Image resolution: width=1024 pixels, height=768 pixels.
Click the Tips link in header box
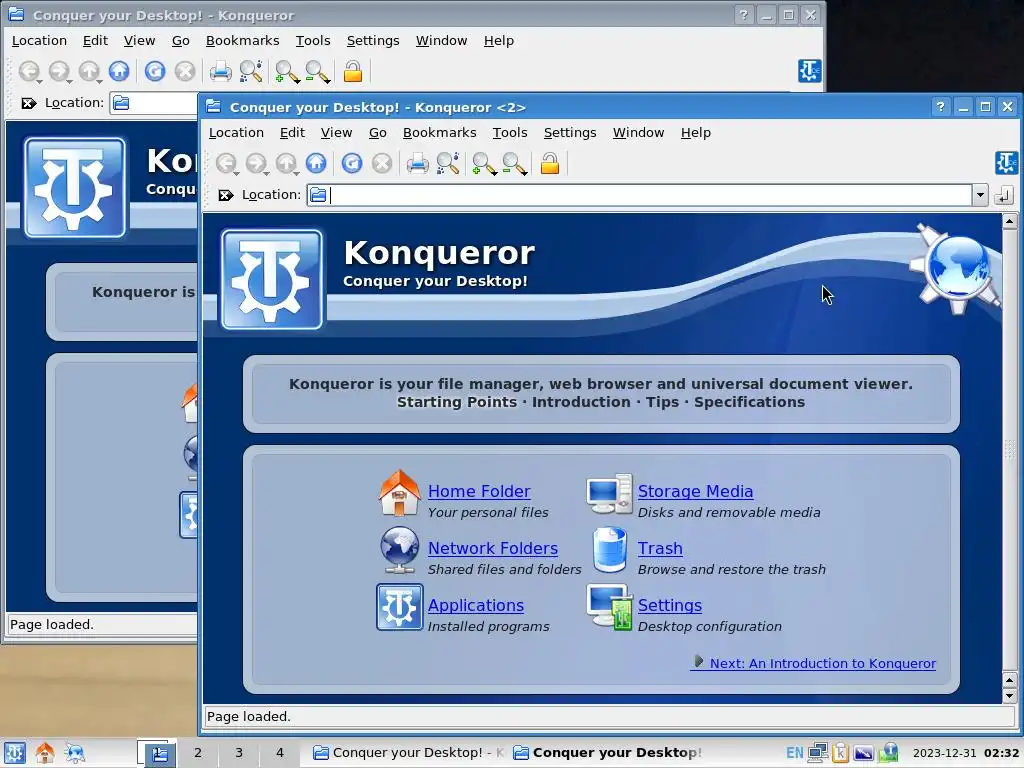pos(662,402)
